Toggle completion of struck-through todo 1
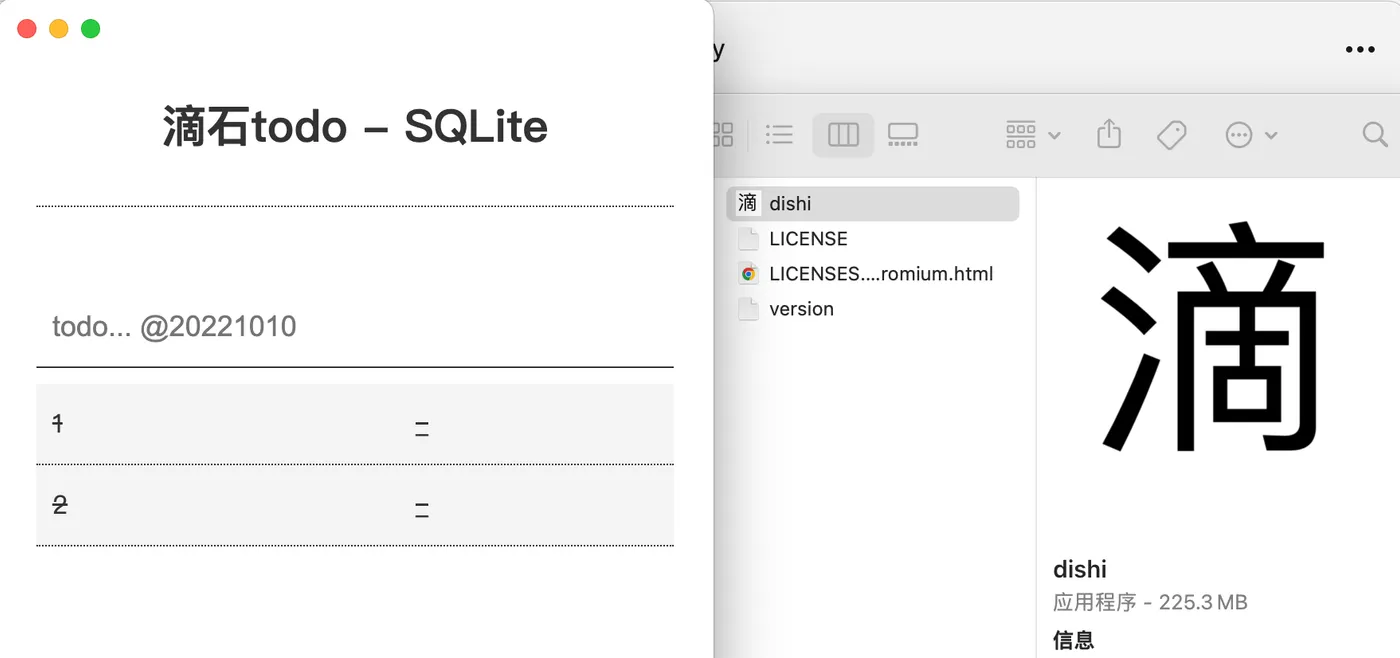 [58, 423]
